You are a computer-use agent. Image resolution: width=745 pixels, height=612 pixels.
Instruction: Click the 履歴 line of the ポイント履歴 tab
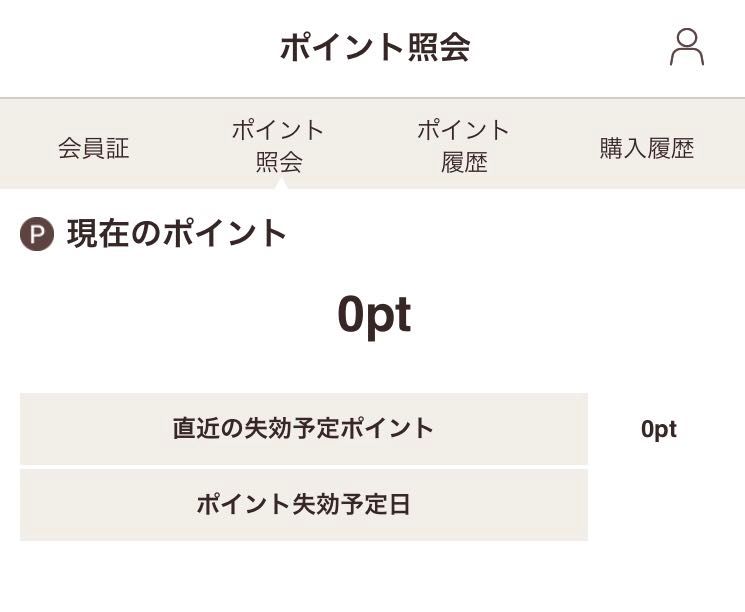pyautogui.click(x=464, y=162)
